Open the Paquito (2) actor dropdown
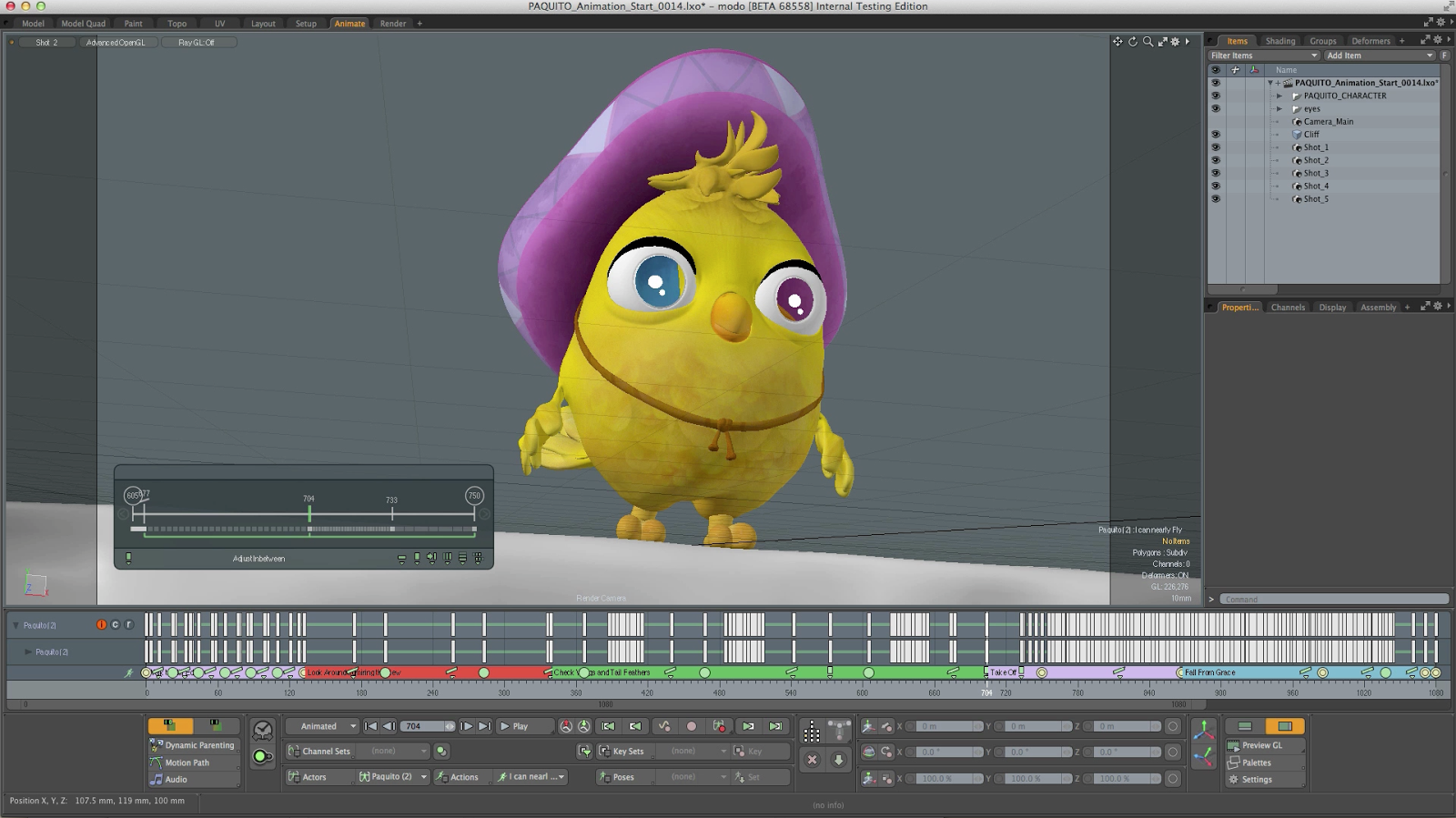Image resolution: width=1456 pixels, height=818 pixels. (393, 777)
